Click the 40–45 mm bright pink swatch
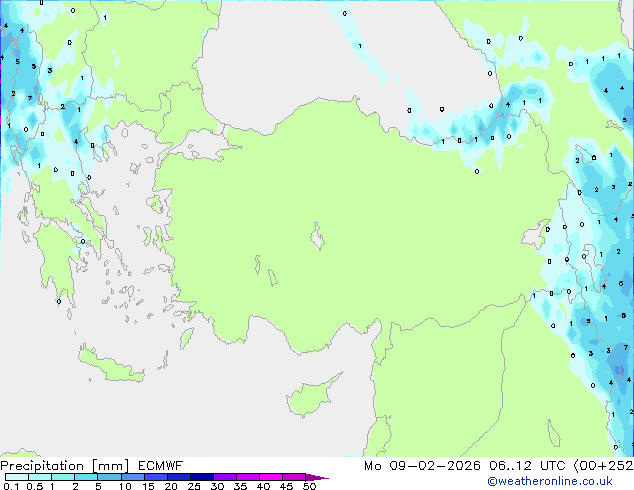Screen dimensions: 634x490 tap(271, 477)
